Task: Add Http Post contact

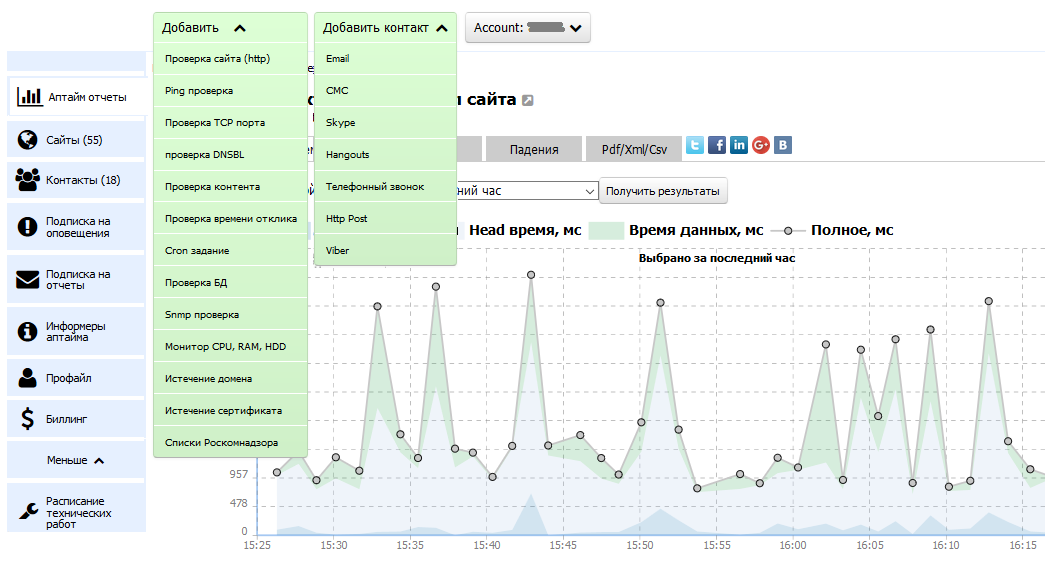Action: pos(385,218)
